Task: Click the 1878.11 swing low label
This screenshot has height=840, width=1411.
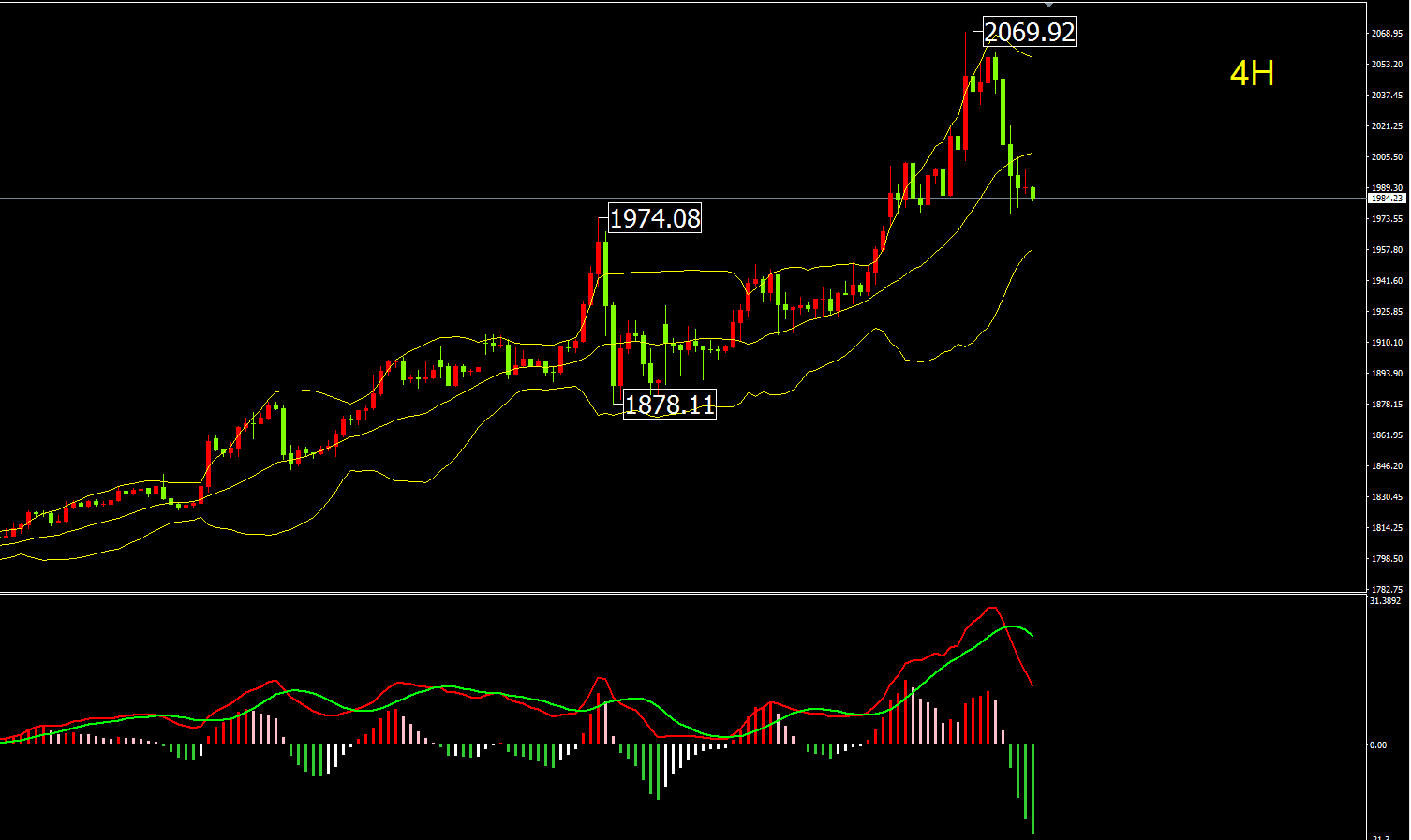Action: 669,405
